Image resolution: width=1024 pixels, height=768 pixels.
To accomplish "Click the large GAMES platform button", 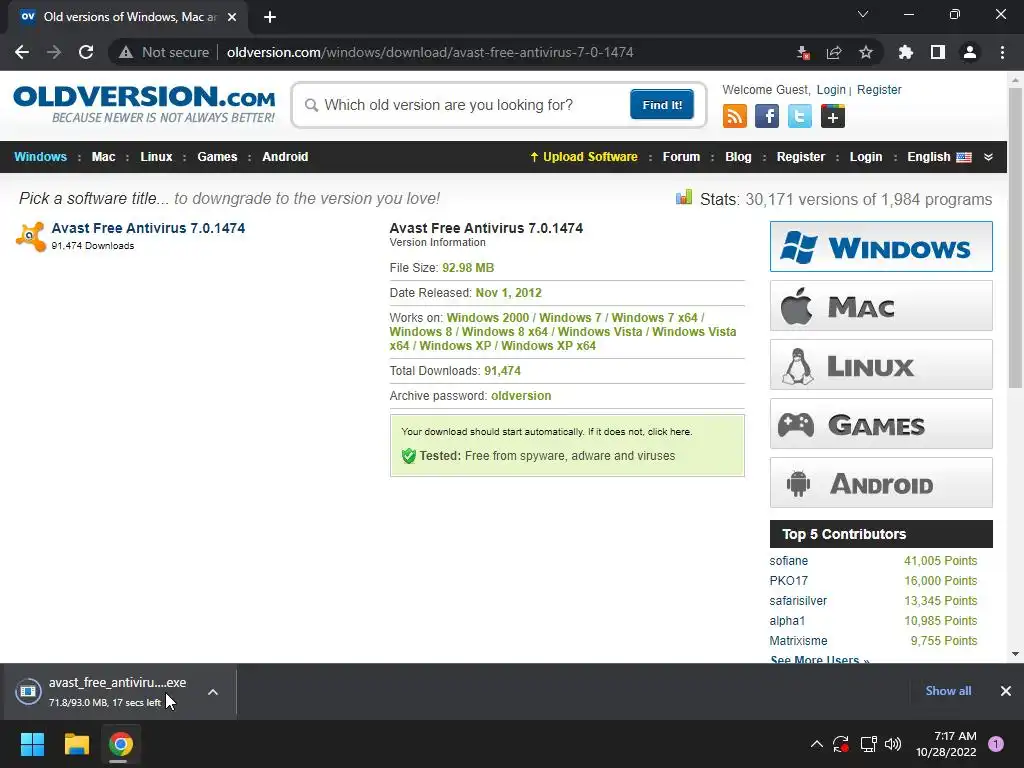I will 881,424.
